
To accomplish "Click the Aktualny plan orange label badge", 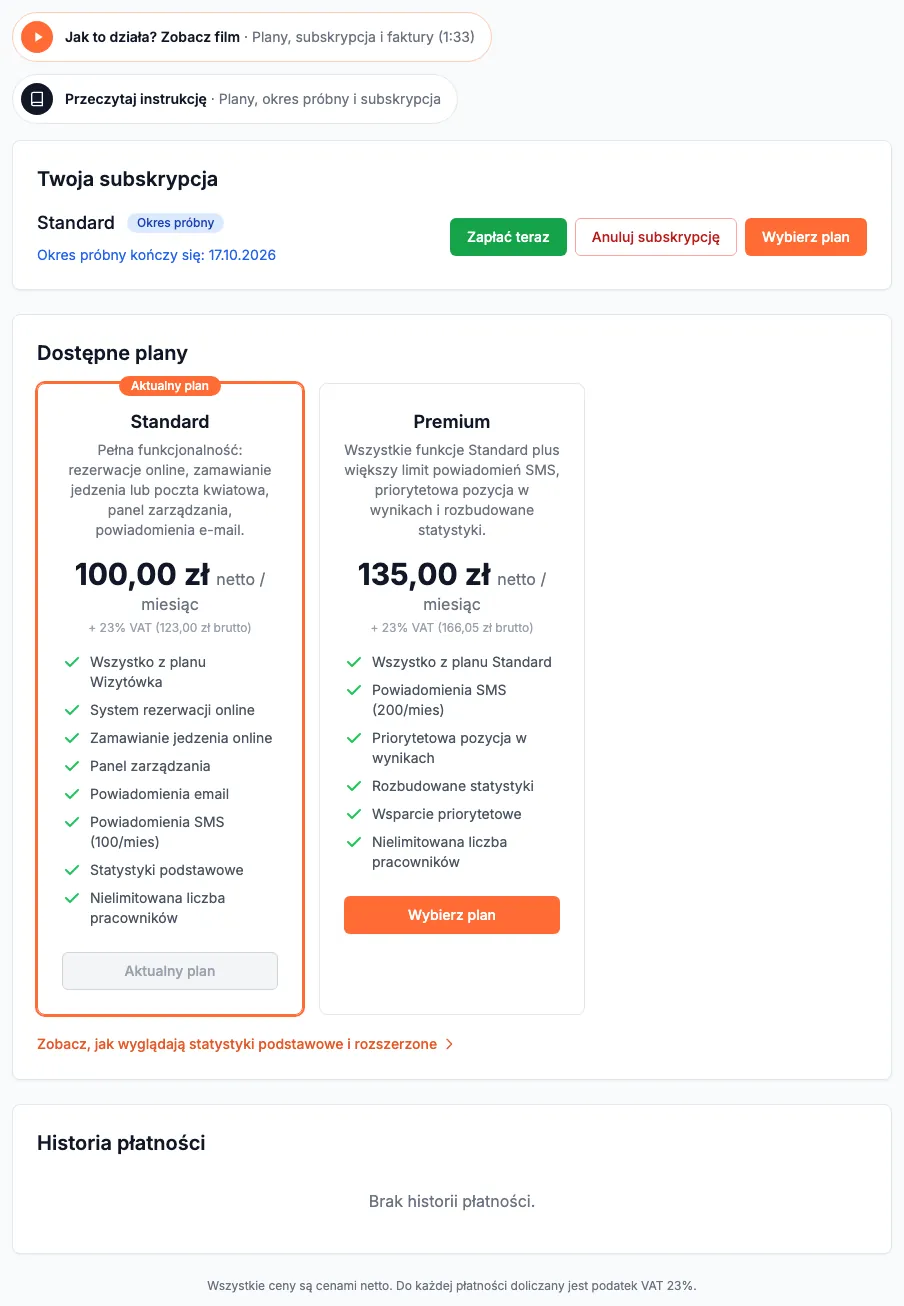I will pyautogui.click(x=170, y=386).
